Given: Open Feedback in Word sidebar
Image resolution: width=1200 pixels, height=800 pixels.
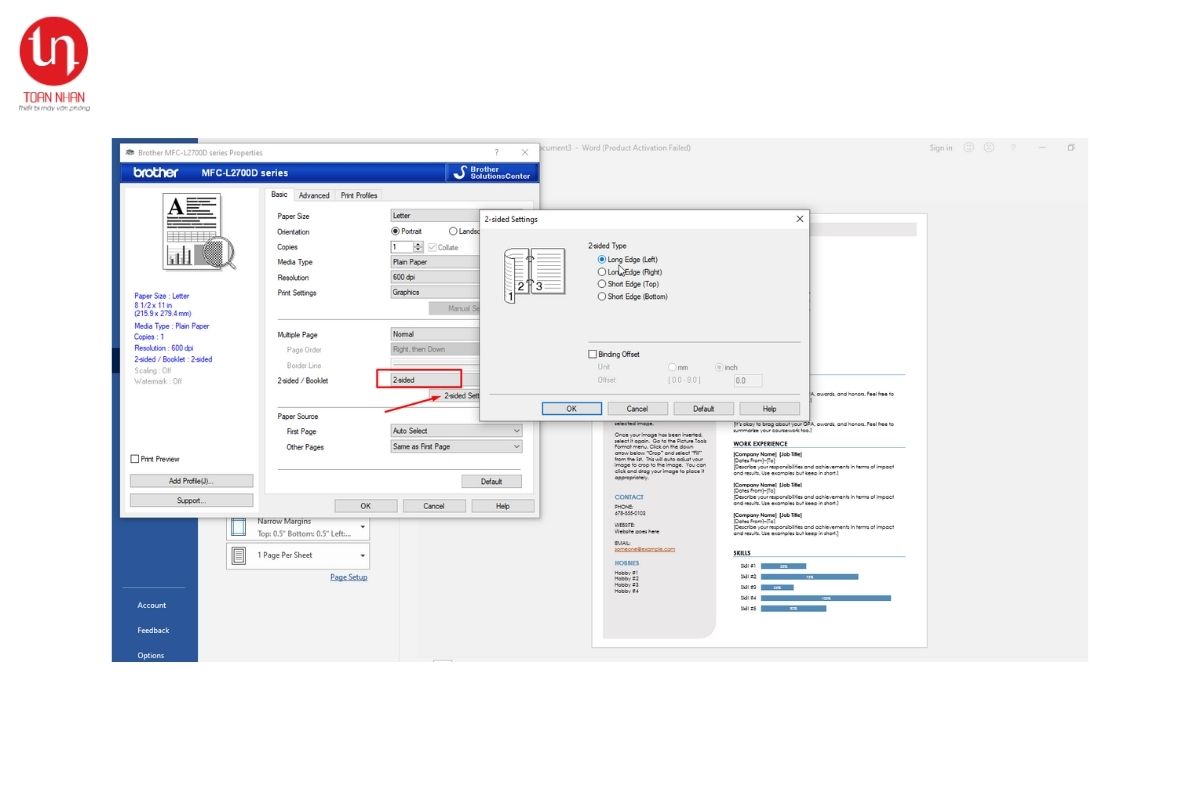Looking at the screenshot, I should coord(153,630).
